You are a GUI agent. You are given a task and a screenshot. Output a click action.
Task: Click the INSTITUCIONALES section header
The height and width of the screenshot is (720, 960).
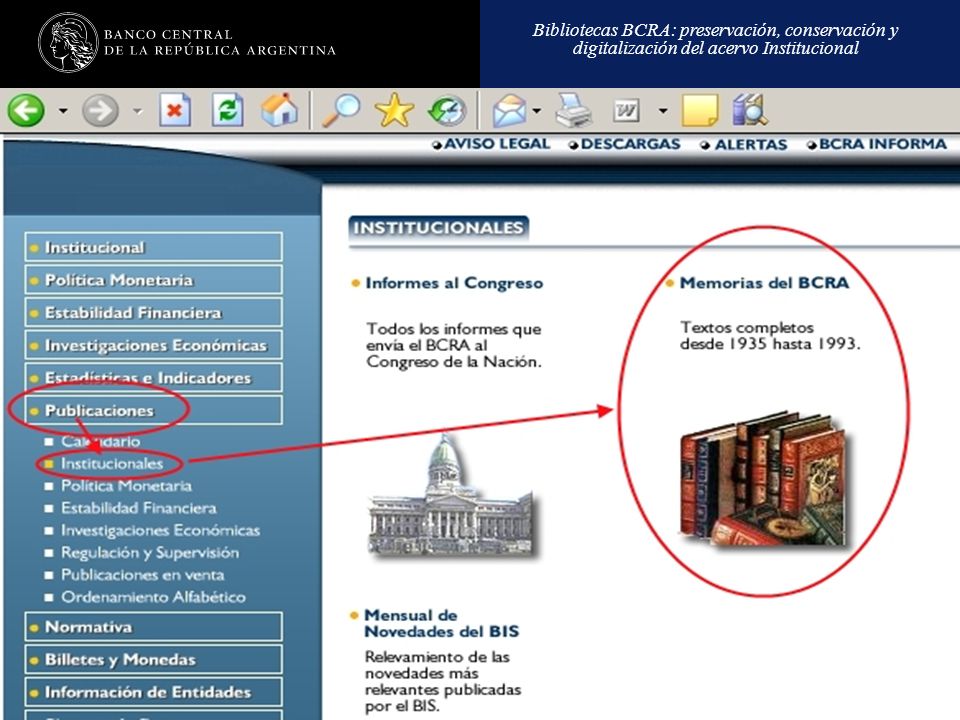point(438,228)
